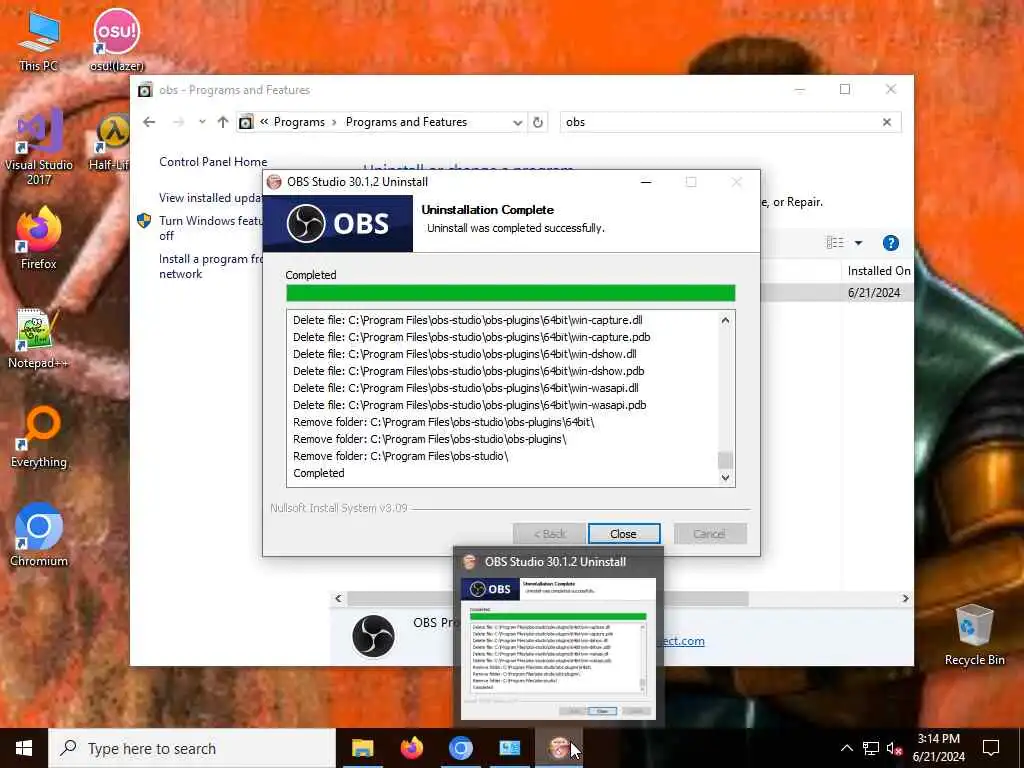Select the 'Remove folder: C:\Program Files\obs-studio\' log line
The width and height of the screenshot is (1024, 768).
click(x=400, y=456)
